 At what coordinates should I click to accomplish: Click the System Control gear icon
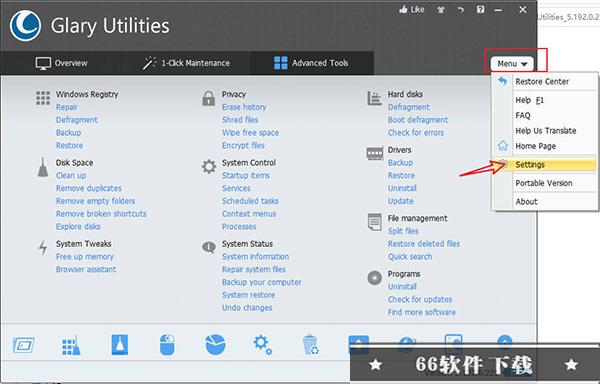pos(209,167)
